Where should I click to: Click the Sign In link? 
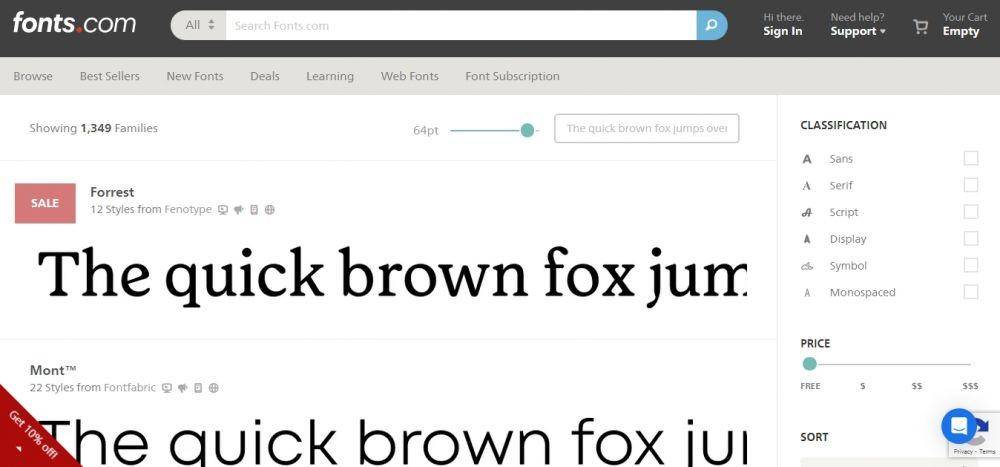point(783,31)
